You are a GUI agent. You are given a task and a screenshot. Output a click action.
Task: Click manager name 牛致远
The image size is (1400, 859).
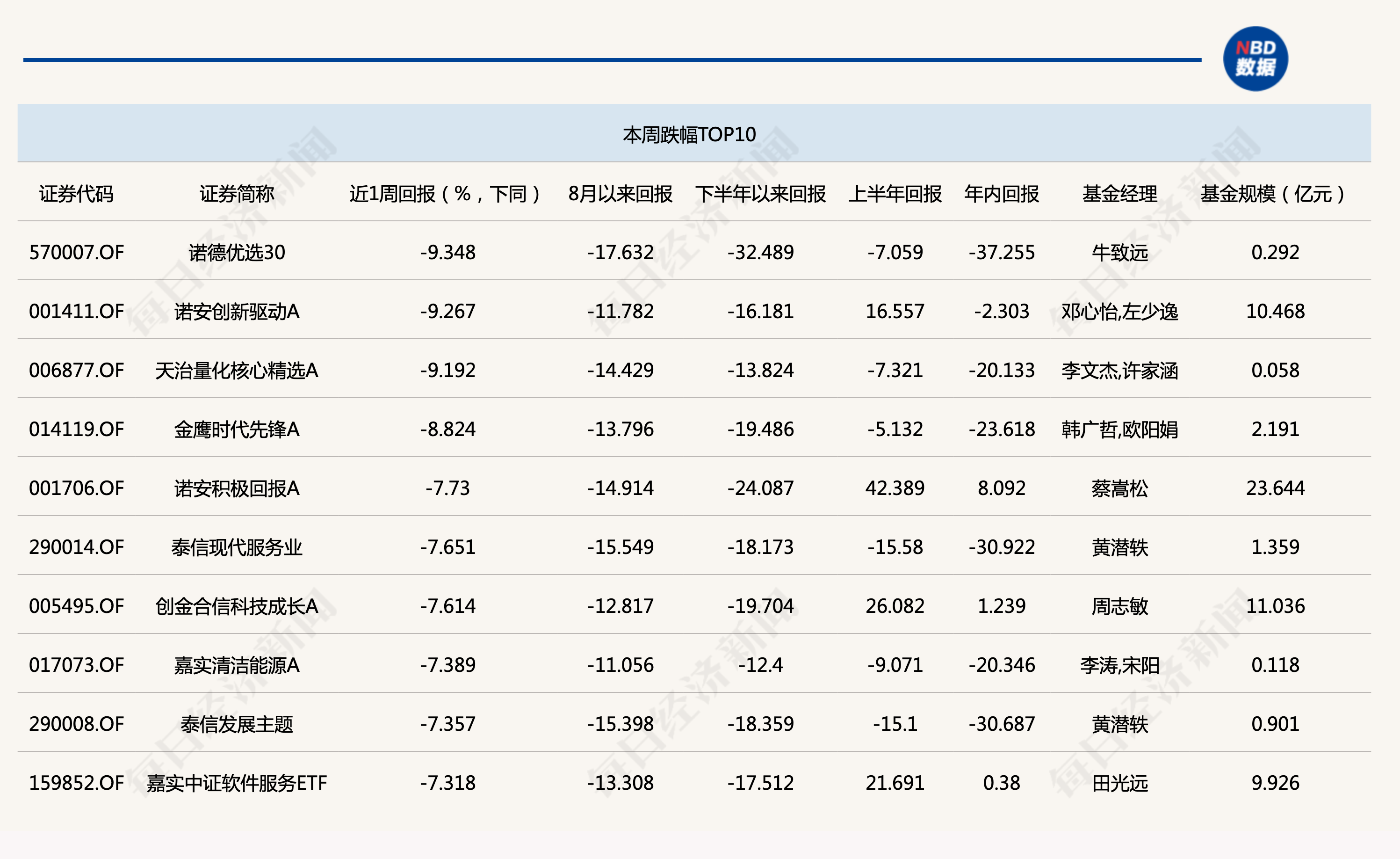point(1119,252)
